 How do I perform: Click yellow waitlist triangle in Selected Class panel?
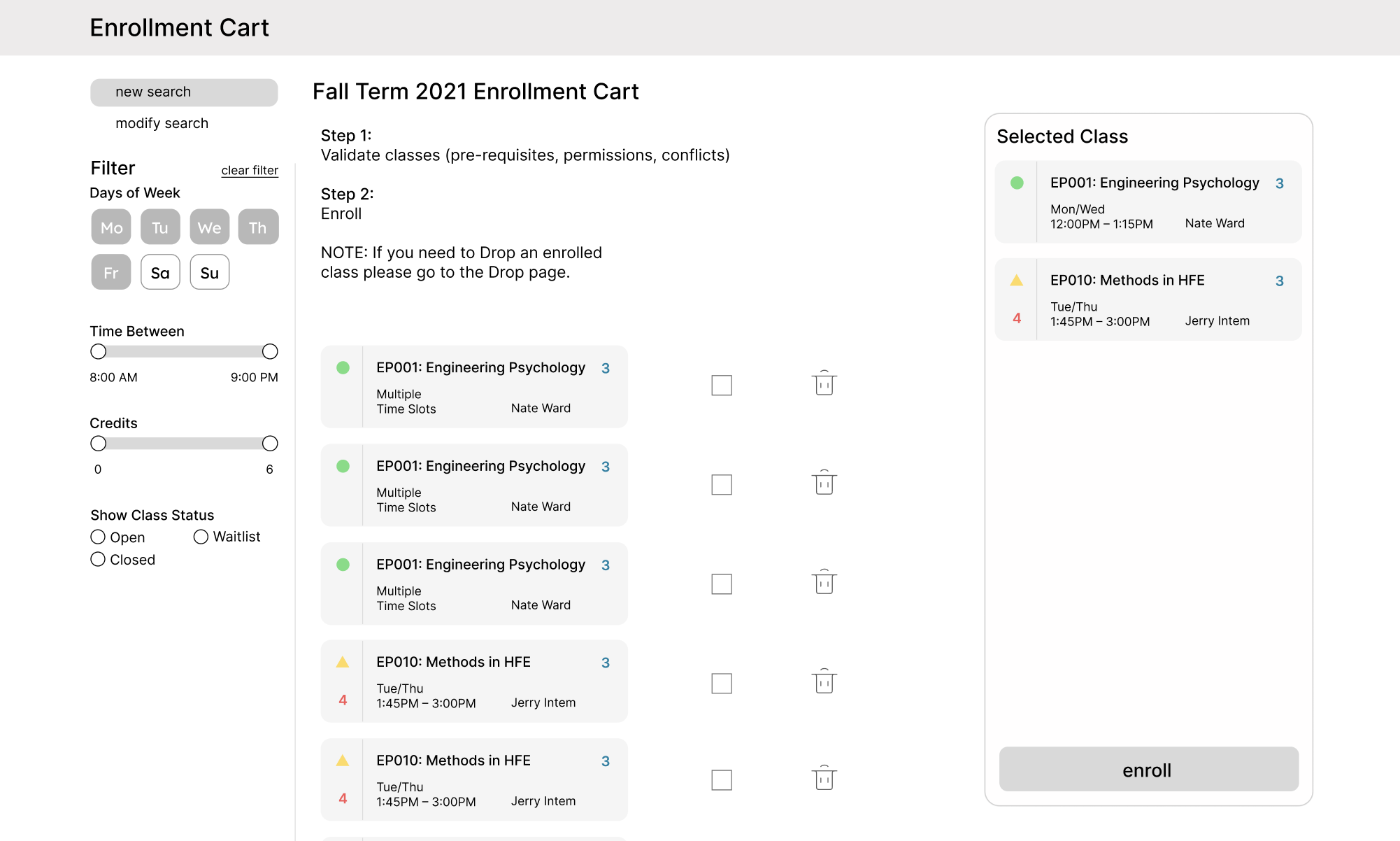click(1017, 281)
